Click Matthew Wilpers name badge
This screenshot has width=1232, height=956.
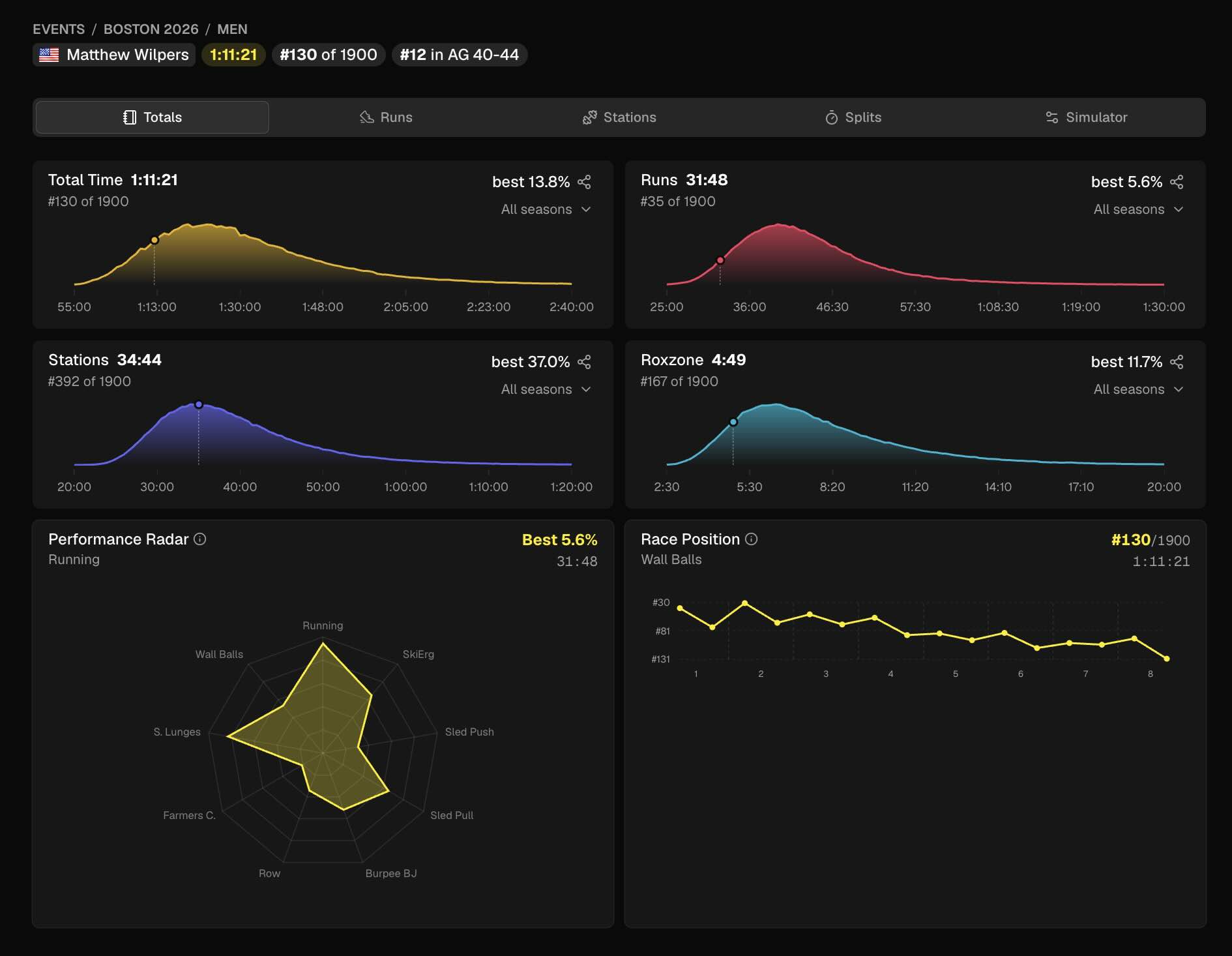(114, 55)
